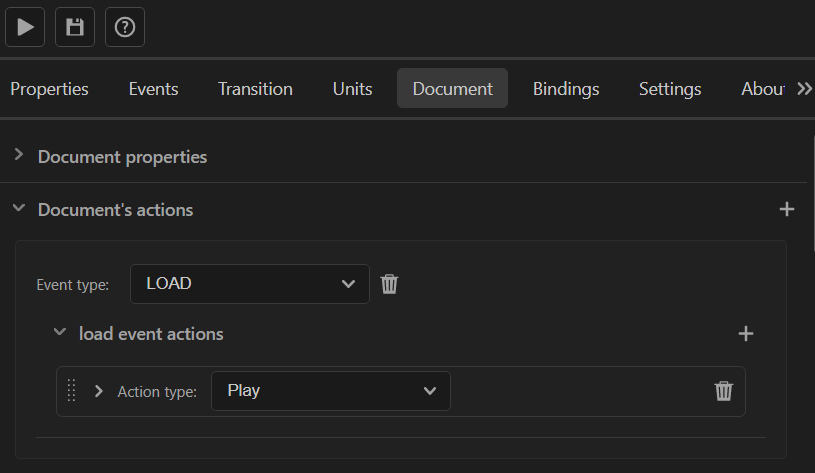Delete the LOAD event with trash icon

389,284
